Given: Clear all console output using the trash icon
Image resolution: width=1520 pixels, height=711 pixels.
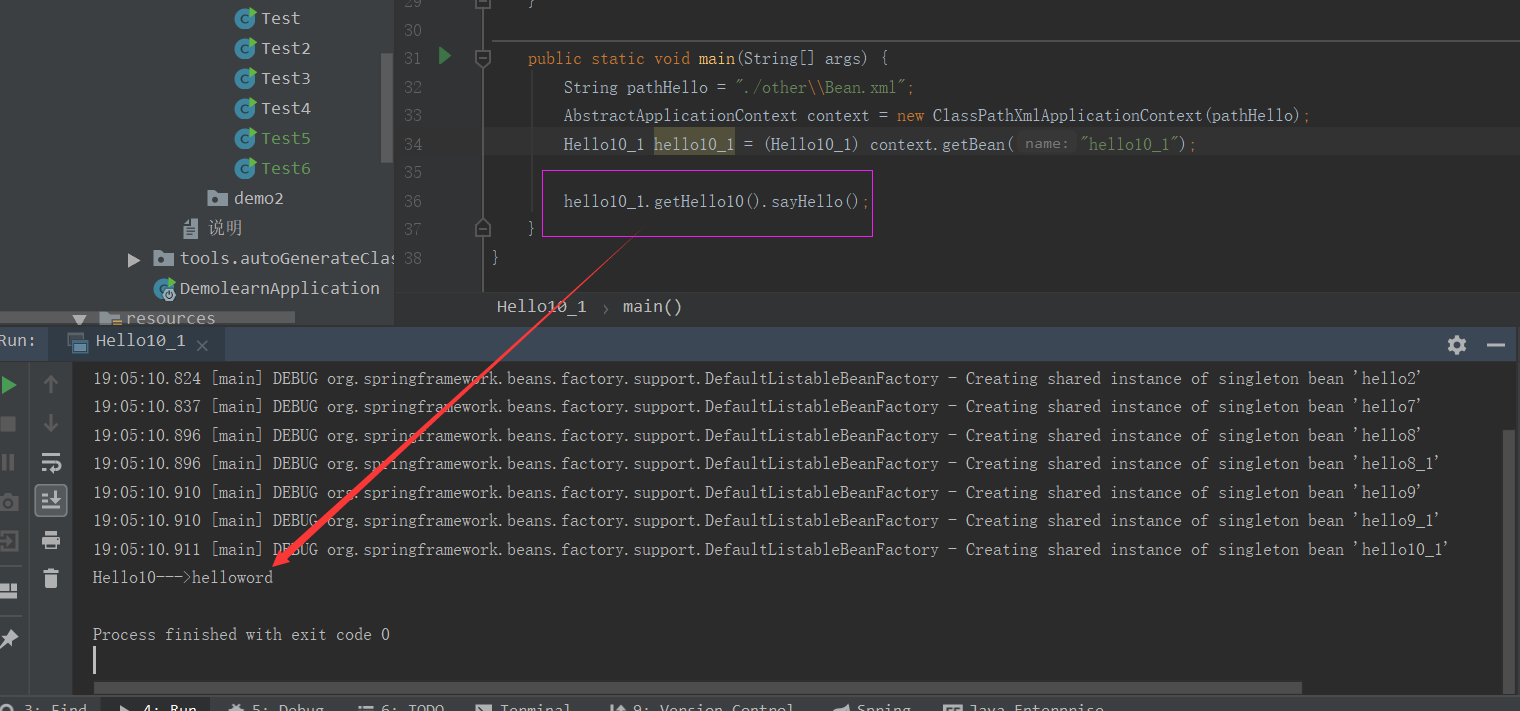Looking at the screenshot, I should (51, 578).
